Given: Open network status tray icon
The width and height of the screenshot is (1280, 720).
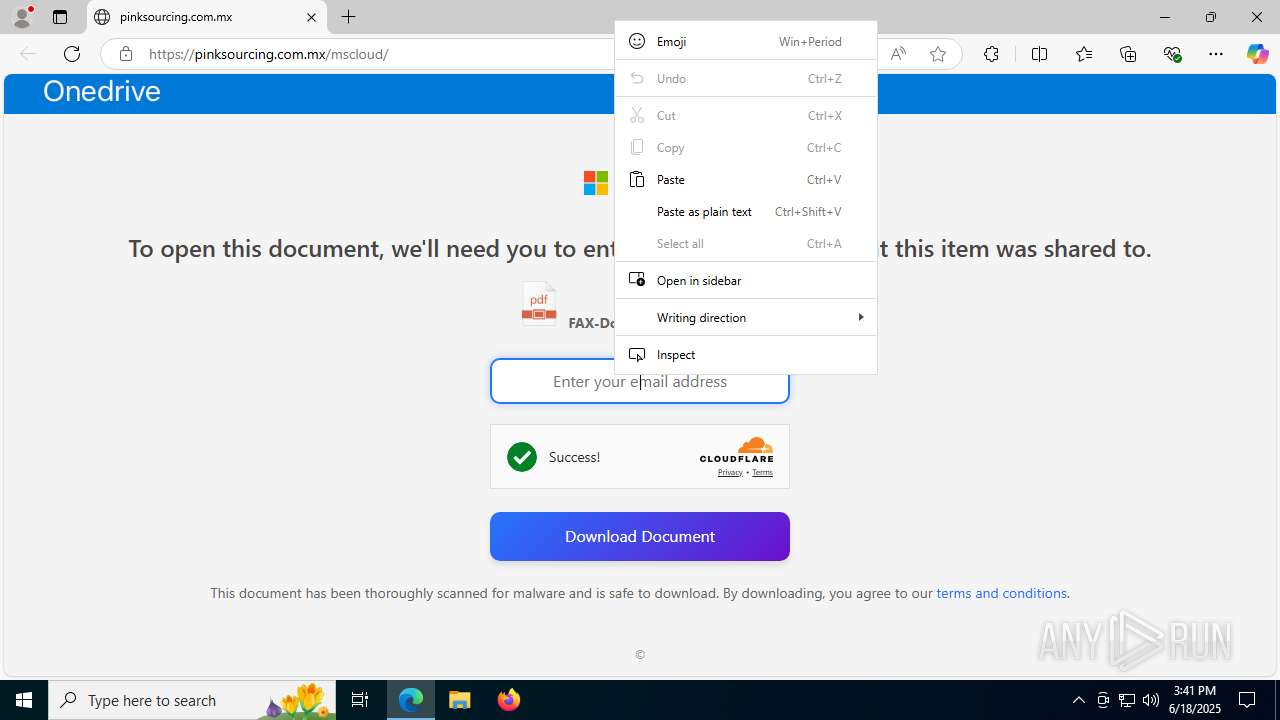Looking at the screenshot, I should 1127,700.
